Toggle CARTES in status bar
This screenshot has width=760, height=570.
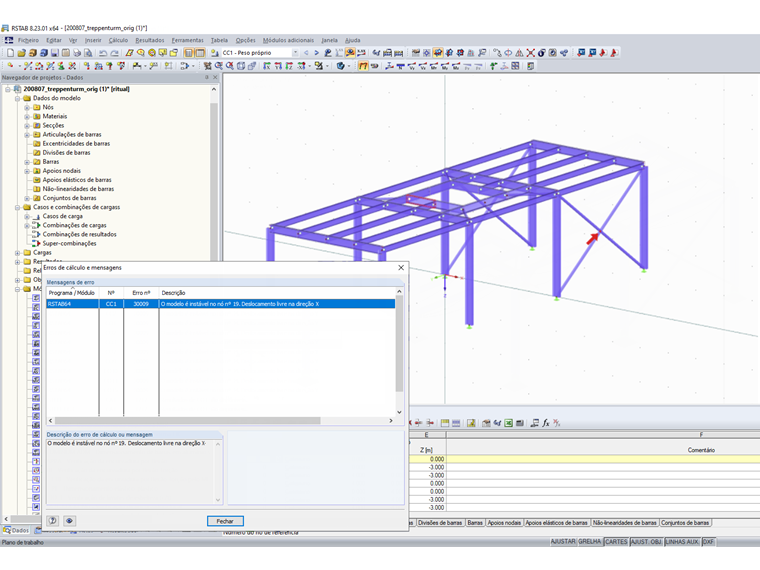coord(616,542)
